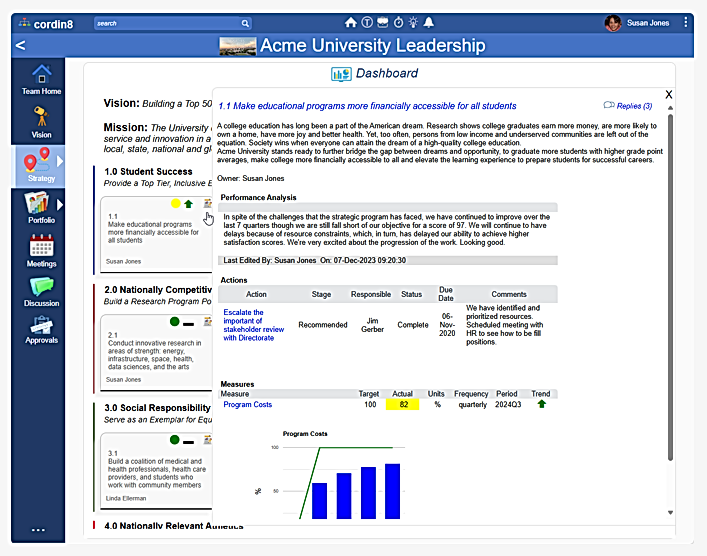Click Susan Jones profile avatar
The image size is (707, 556).
point(613,23)
